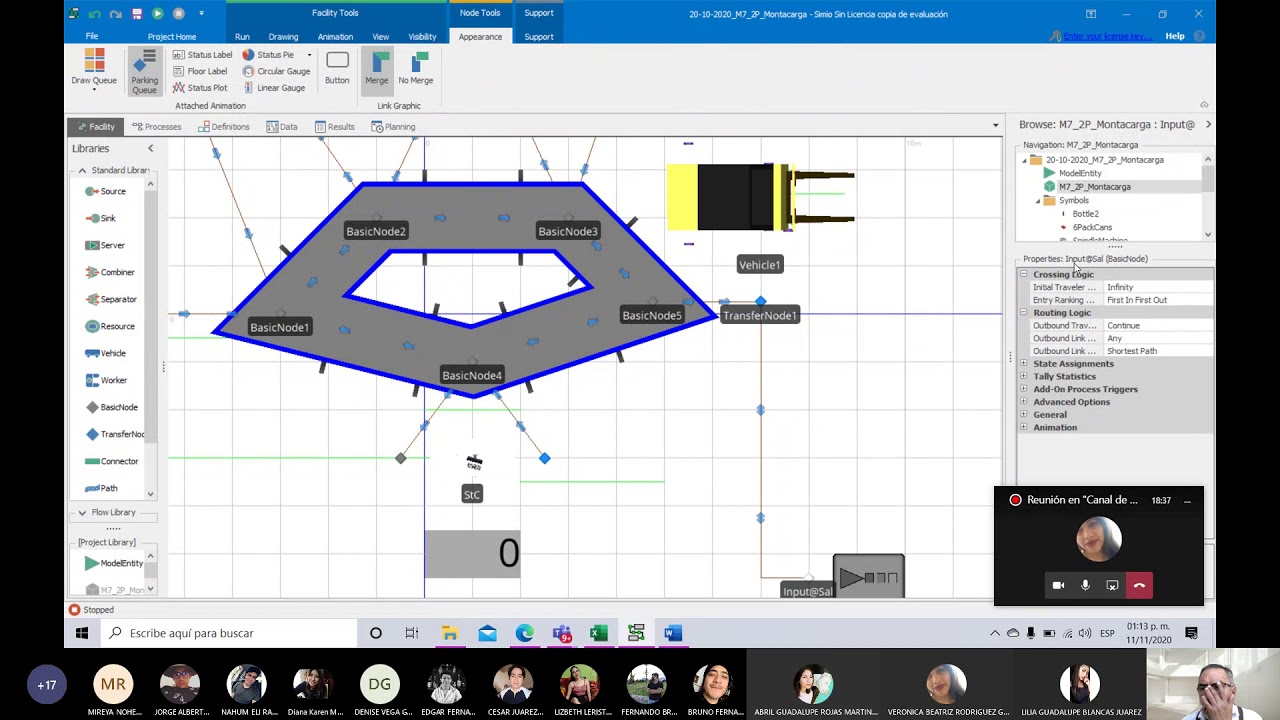This screenshot has height=720, width=1280.
Task: Select M7_2P_Montacarga in the navigation tree
Action: 1094,187
